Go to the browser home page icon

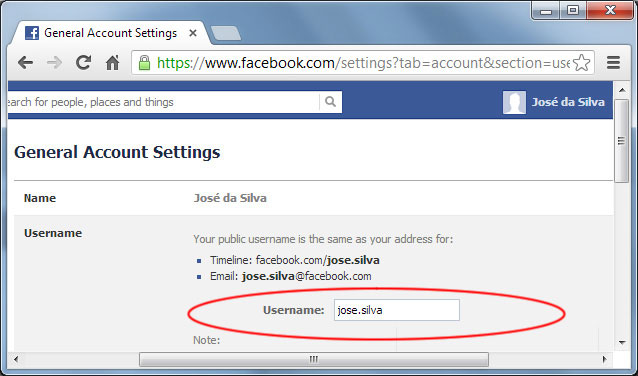coord(113,62)
